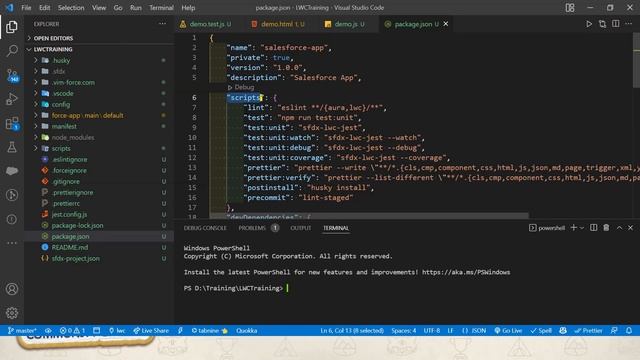Split the editor to the right

point(616,24)
